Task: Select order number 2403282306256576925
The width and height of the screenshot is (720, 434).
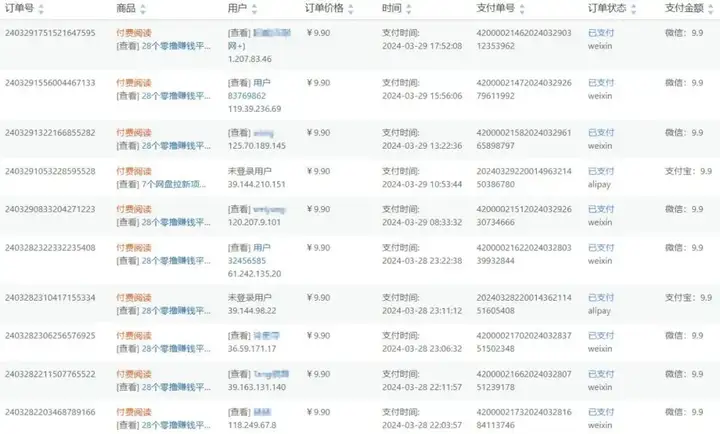Action: (50, 336)
